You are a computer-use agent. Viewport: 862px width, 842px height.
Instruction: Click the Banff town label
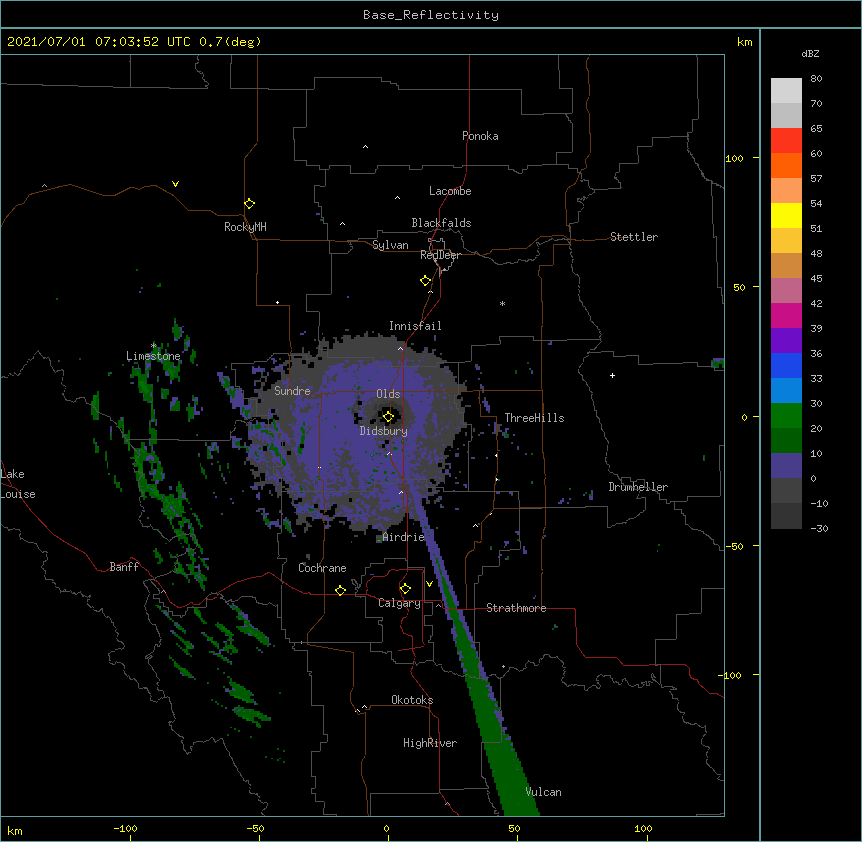124,567
